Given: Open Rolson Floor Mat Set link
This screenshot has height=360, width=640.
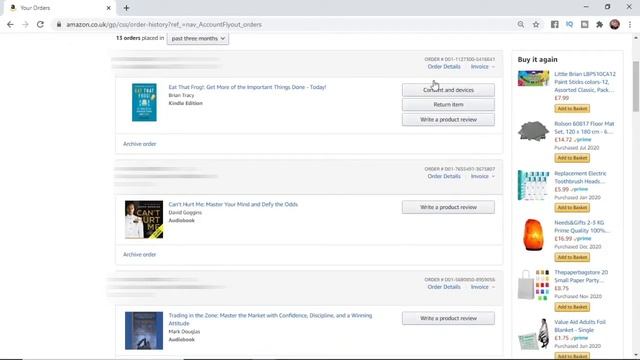Looking at the screenshot, I should (x=584, y=128).
